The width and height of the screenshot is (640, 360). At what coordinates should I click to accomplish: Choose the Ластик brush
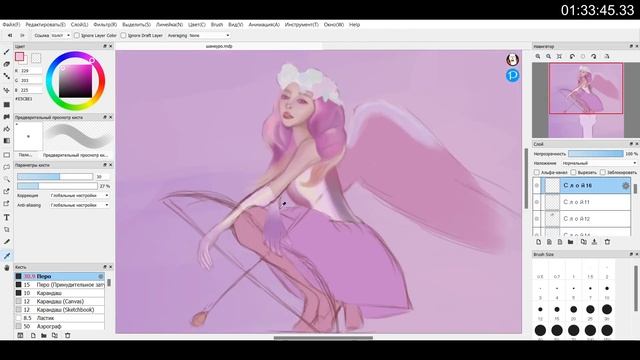(x=60, y=318)
